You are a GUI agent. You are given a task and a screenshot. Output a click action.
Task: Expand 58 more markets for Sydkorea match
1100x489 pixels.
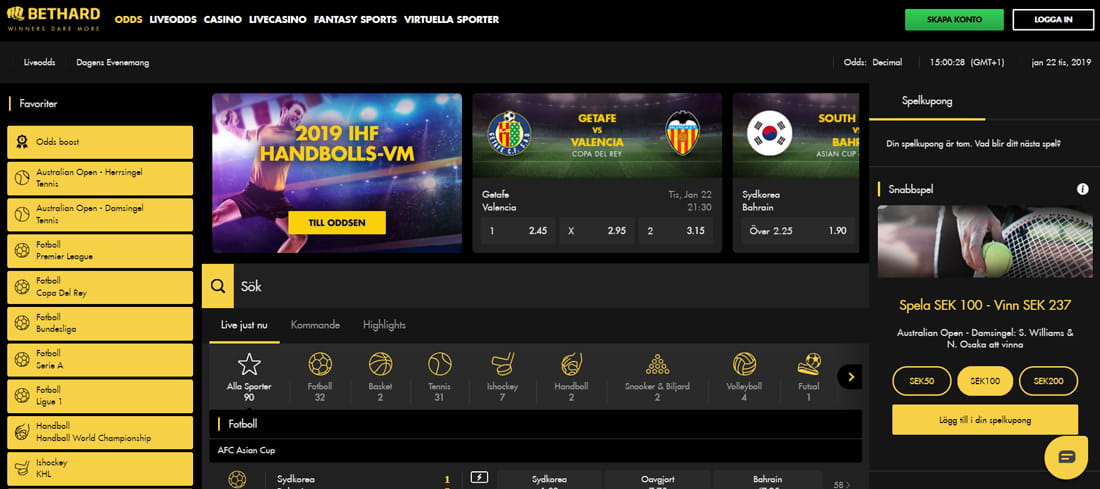(842, 484)
